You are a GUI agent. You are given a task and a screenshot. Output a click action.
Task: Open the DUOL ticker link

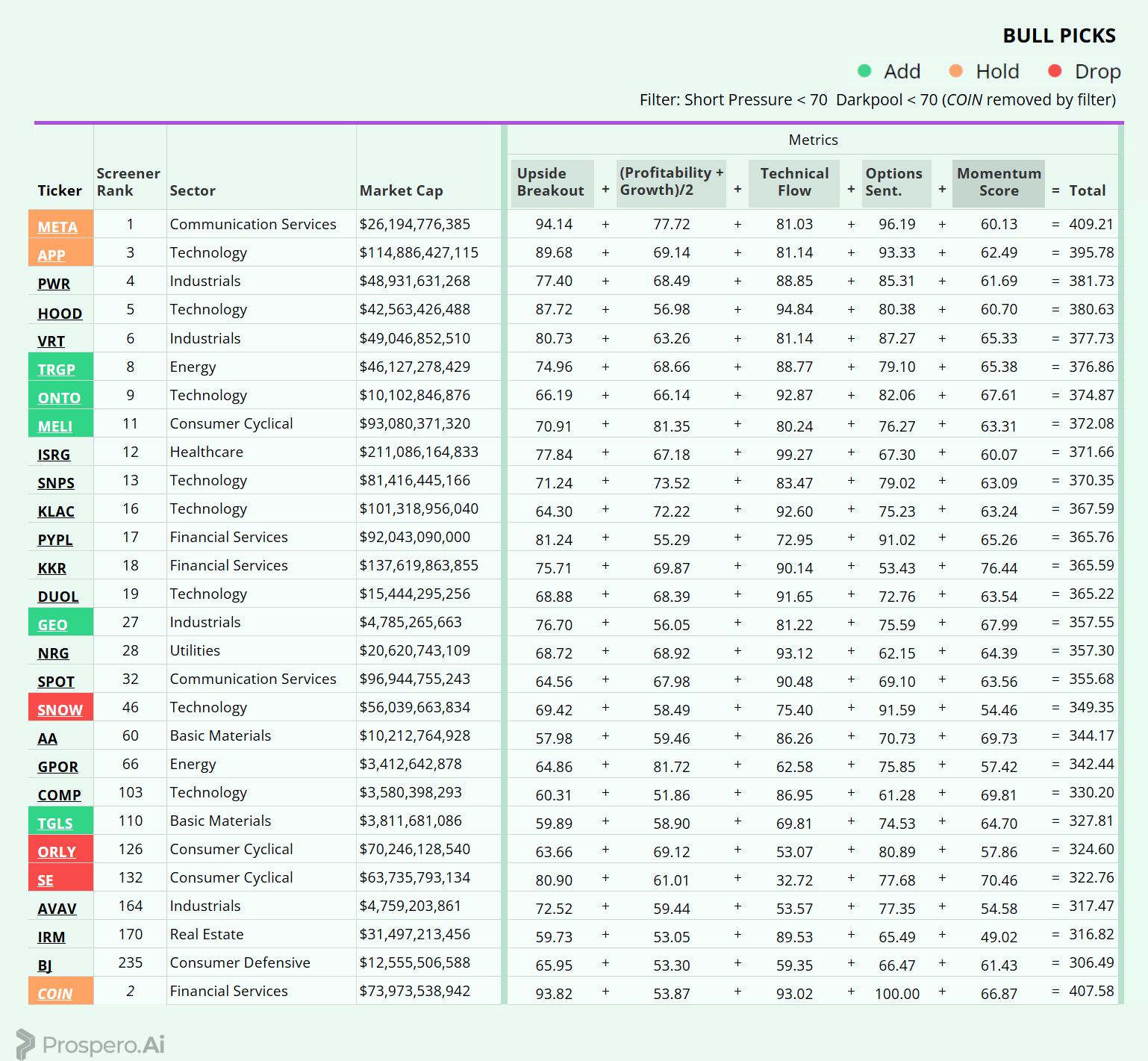tap(58, 597)
